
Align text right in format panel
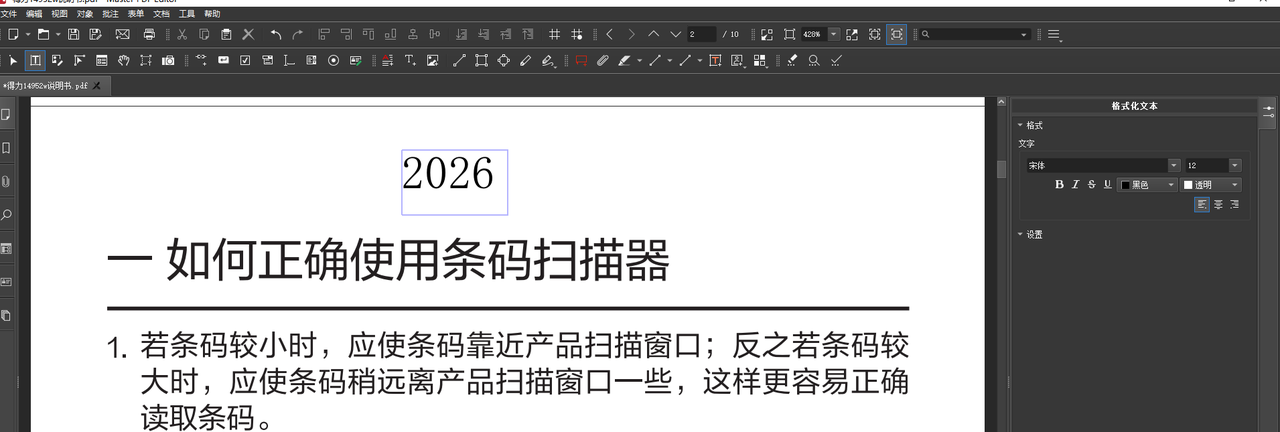[1235, 204]
